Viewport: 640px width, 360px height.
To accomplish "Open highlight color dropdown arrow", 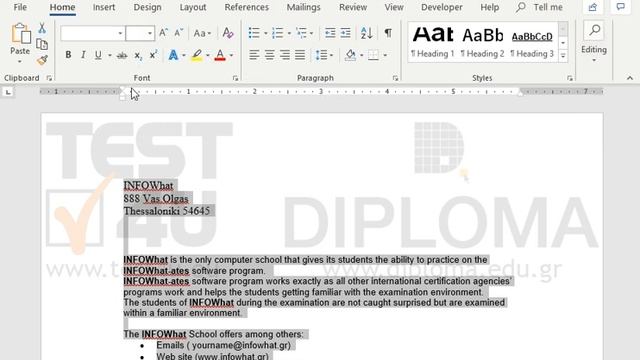I will coord(208,56).
